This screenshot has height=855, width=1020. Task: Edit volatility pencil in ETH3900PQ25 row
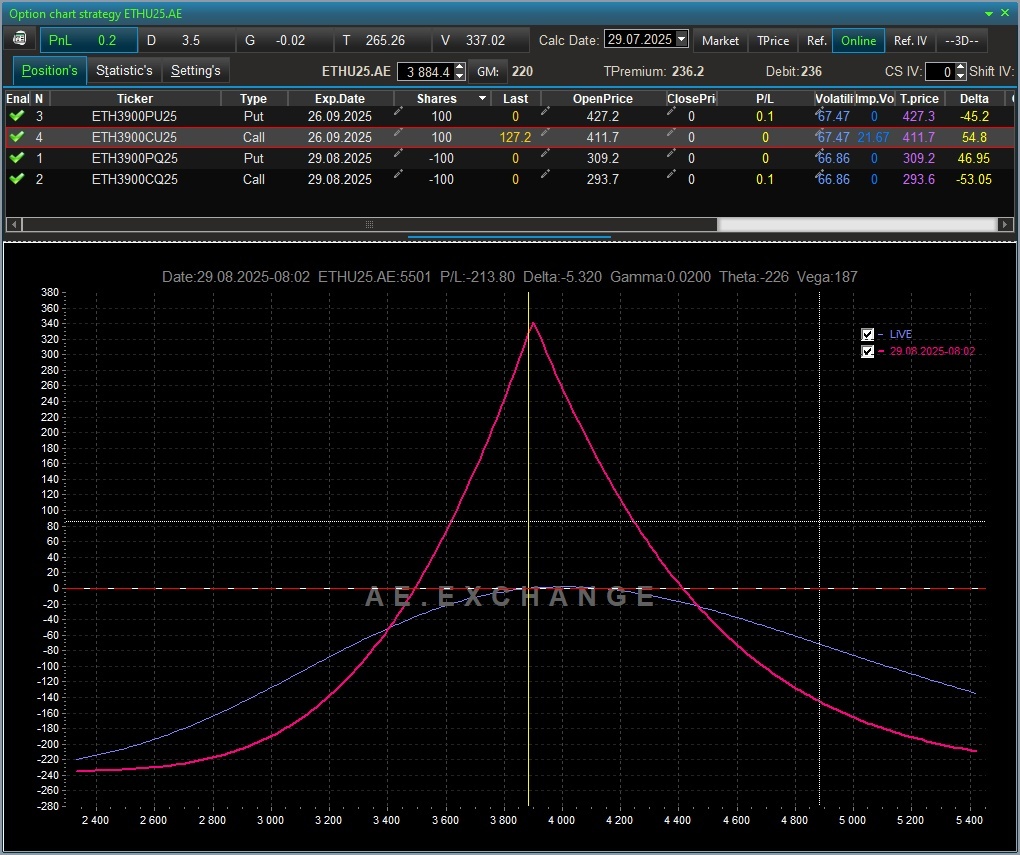820,154
